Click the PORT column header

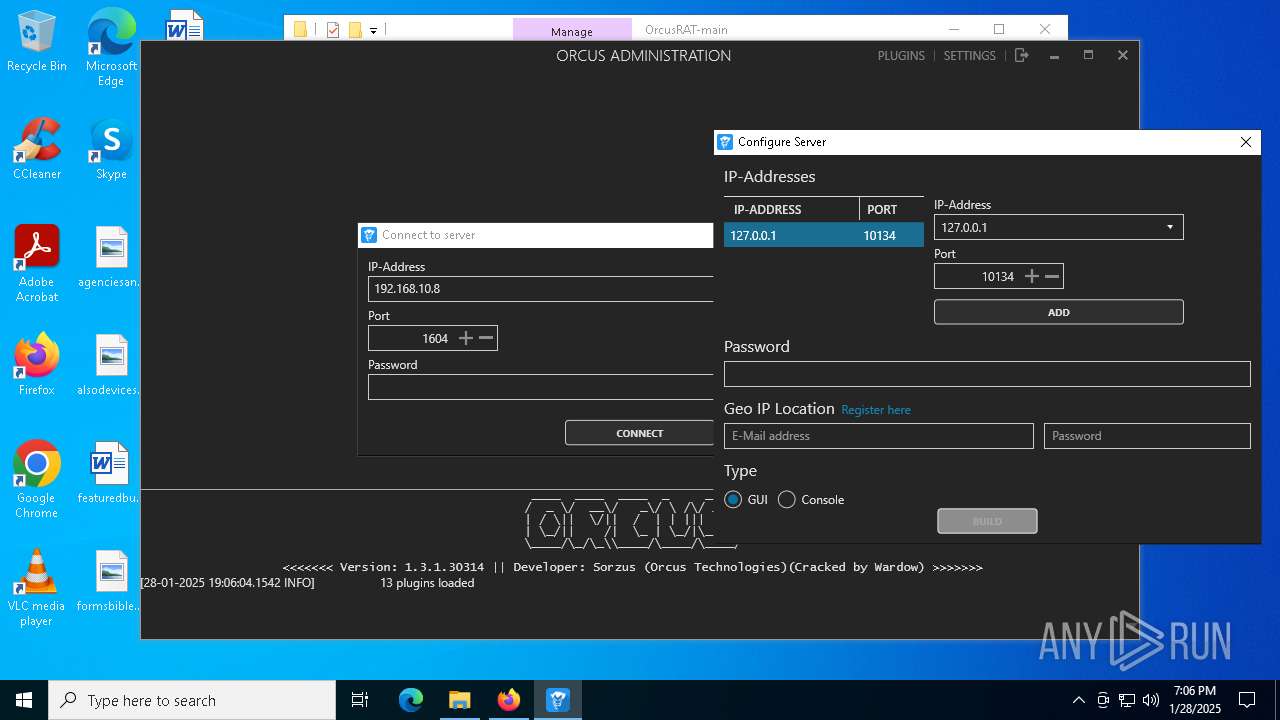891,209
